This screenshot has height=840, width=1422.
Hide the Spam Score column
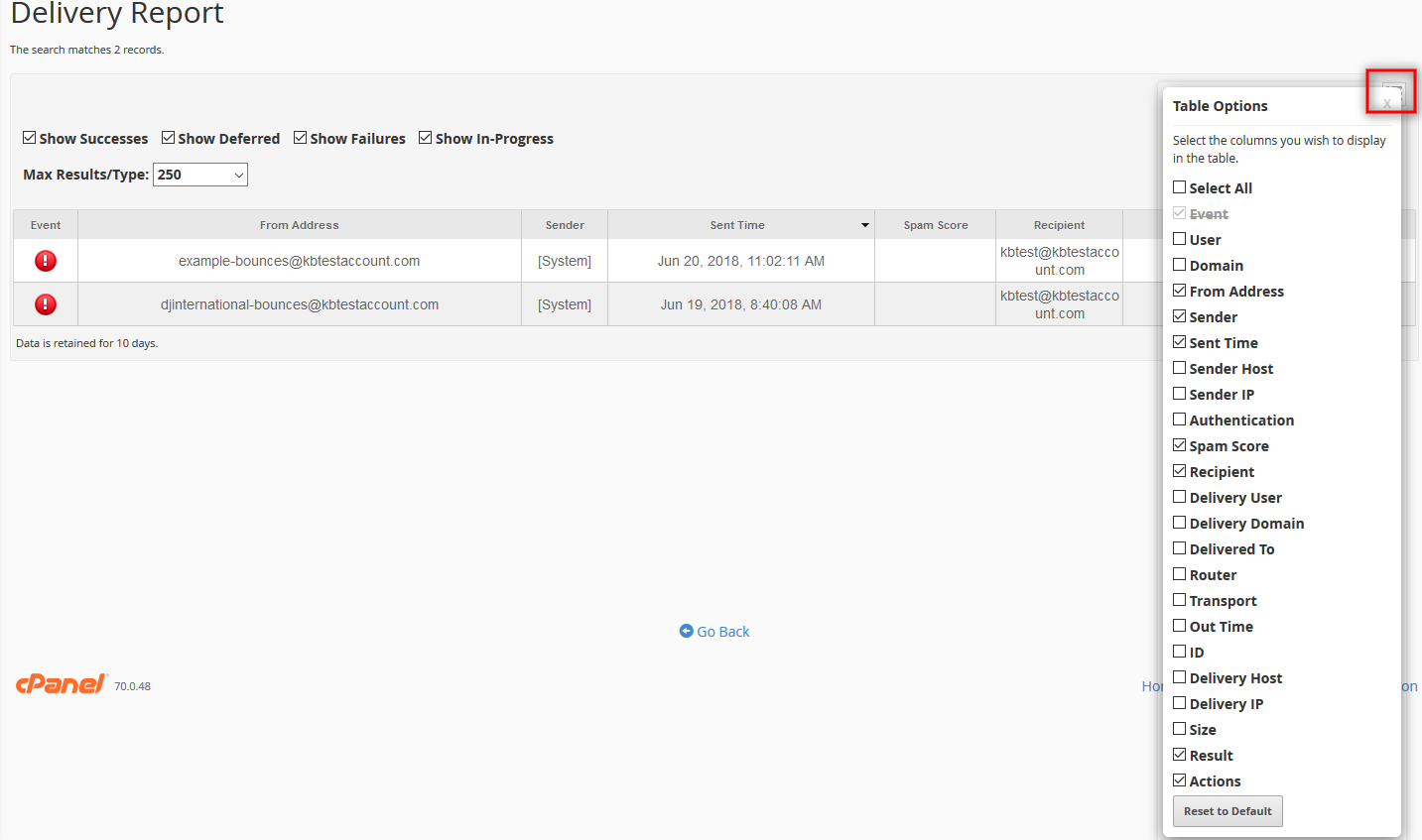click(1180, 445)
